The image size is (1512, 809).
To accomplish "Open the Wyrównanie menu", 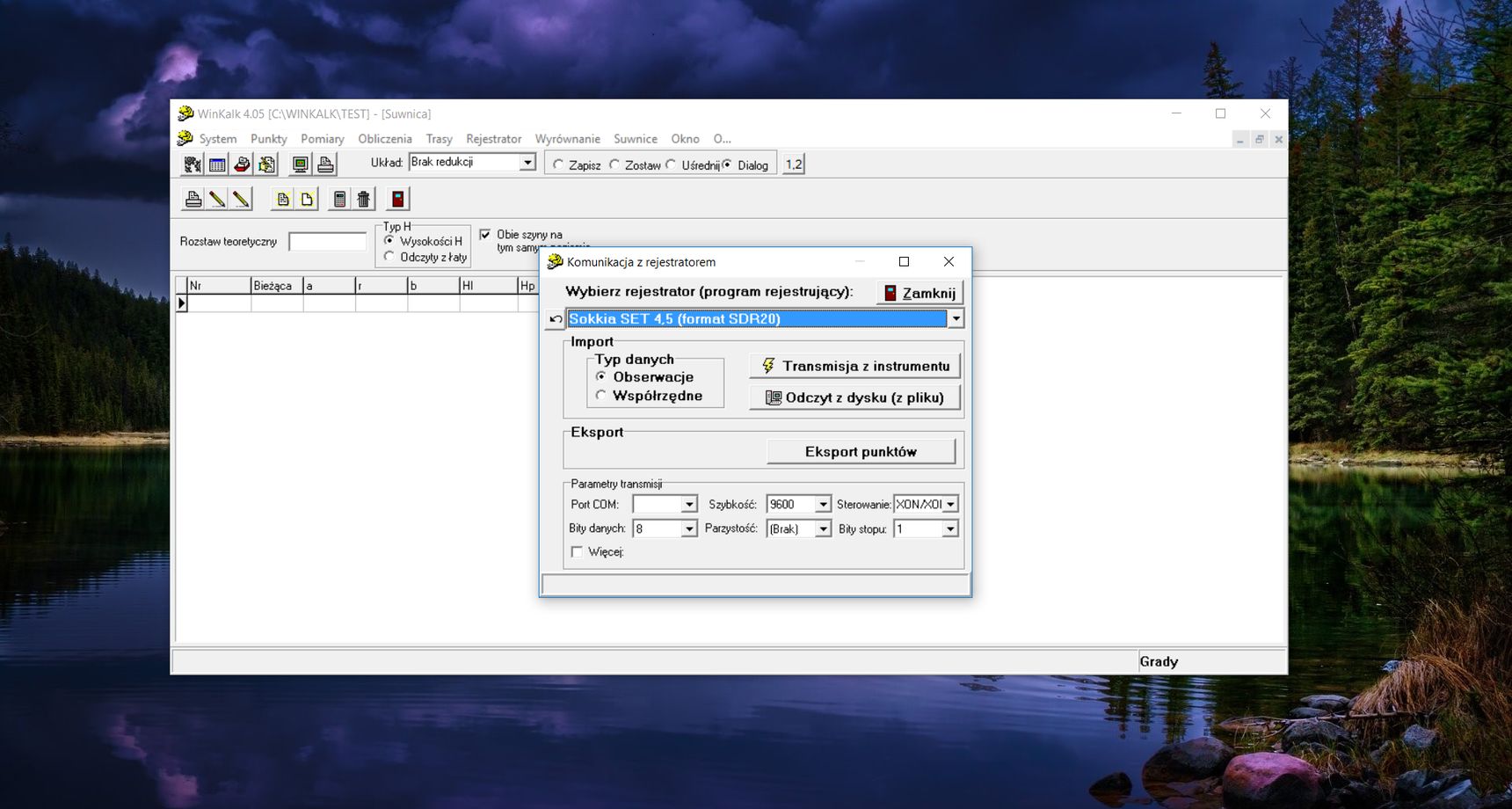I will tap(568, 139).
